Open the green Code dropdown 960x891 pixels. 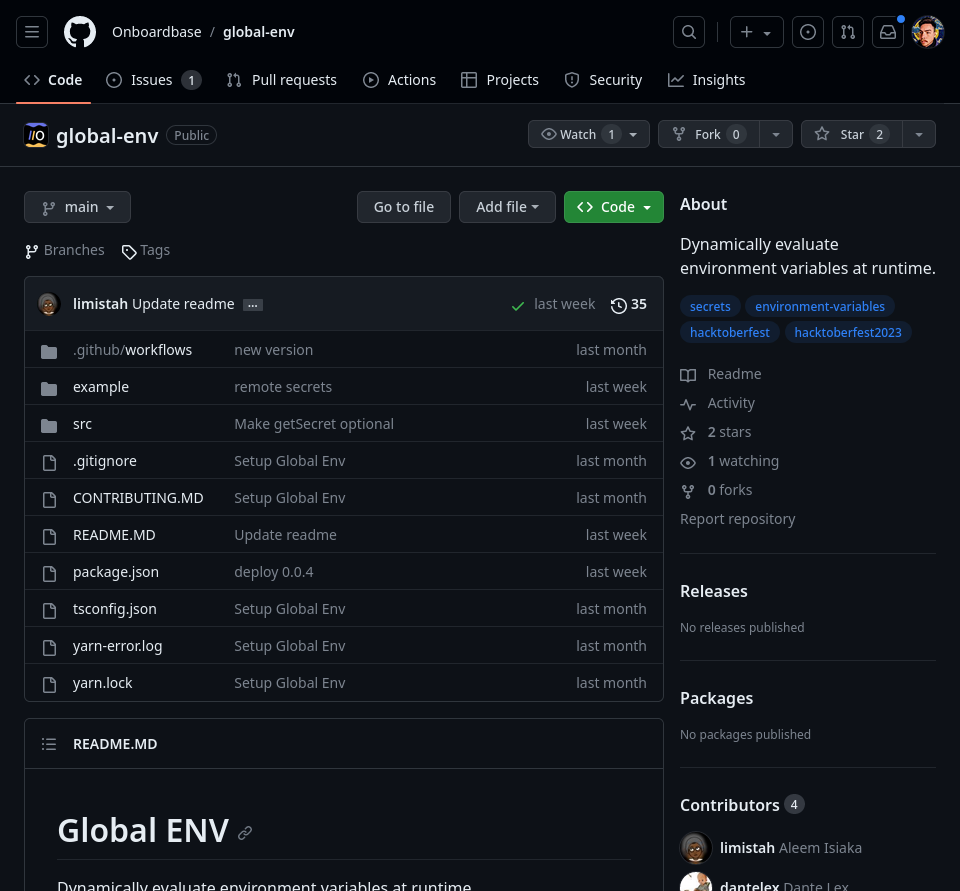tap(613, 207)
